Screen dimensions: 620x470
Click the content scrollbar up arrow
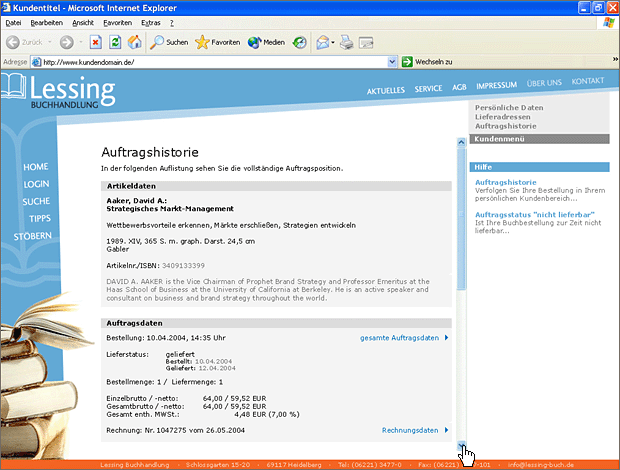pyautogui.click(x=461, y=142)
